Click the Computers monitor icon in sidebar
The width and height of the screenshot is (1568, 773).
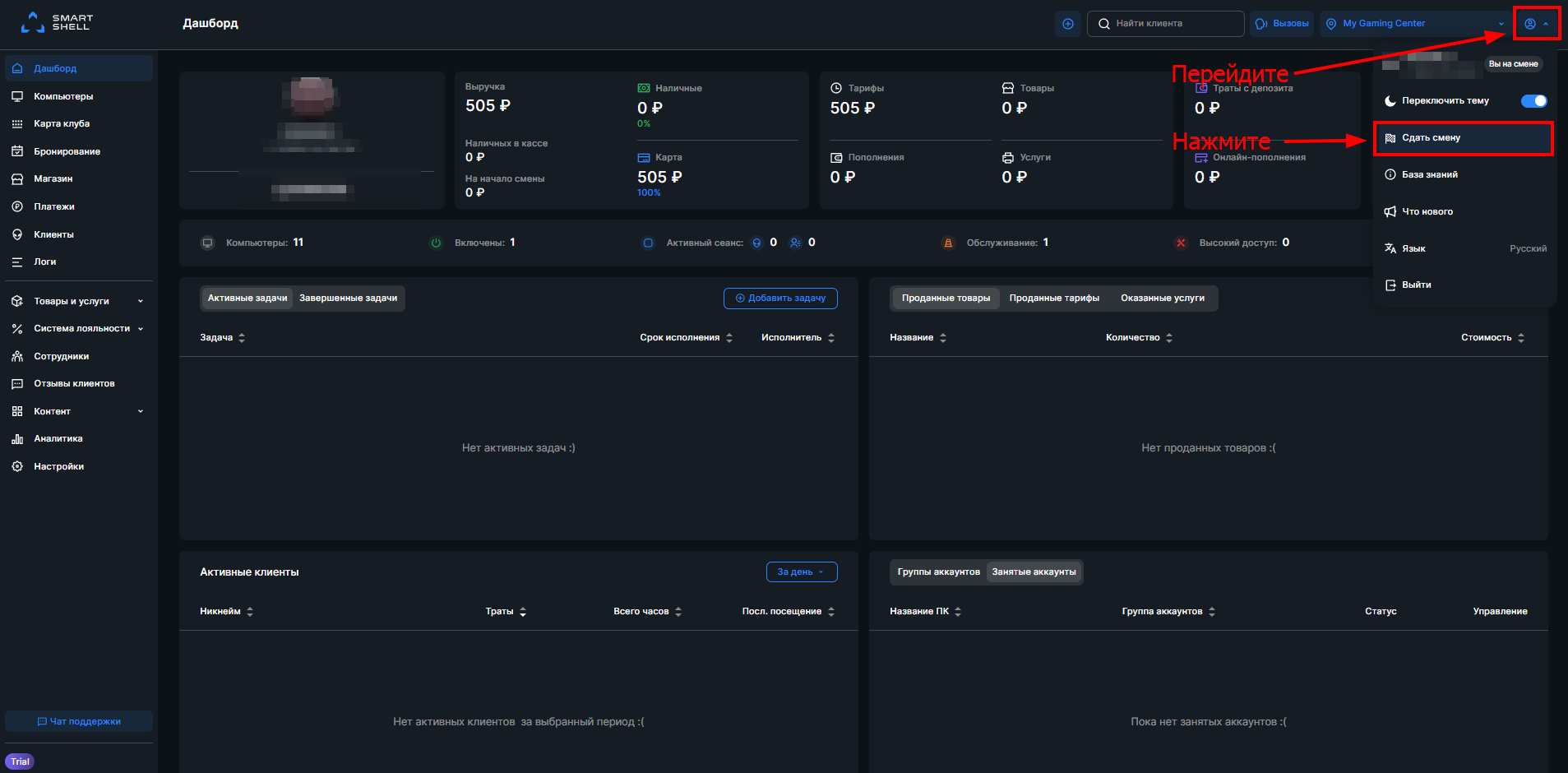17,96
